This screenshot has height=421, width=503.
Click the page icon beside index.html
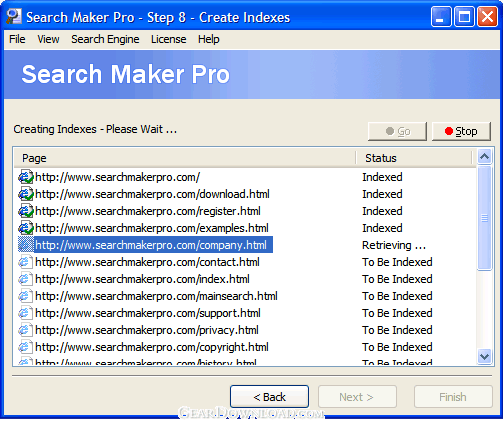[x=26, y=279]
